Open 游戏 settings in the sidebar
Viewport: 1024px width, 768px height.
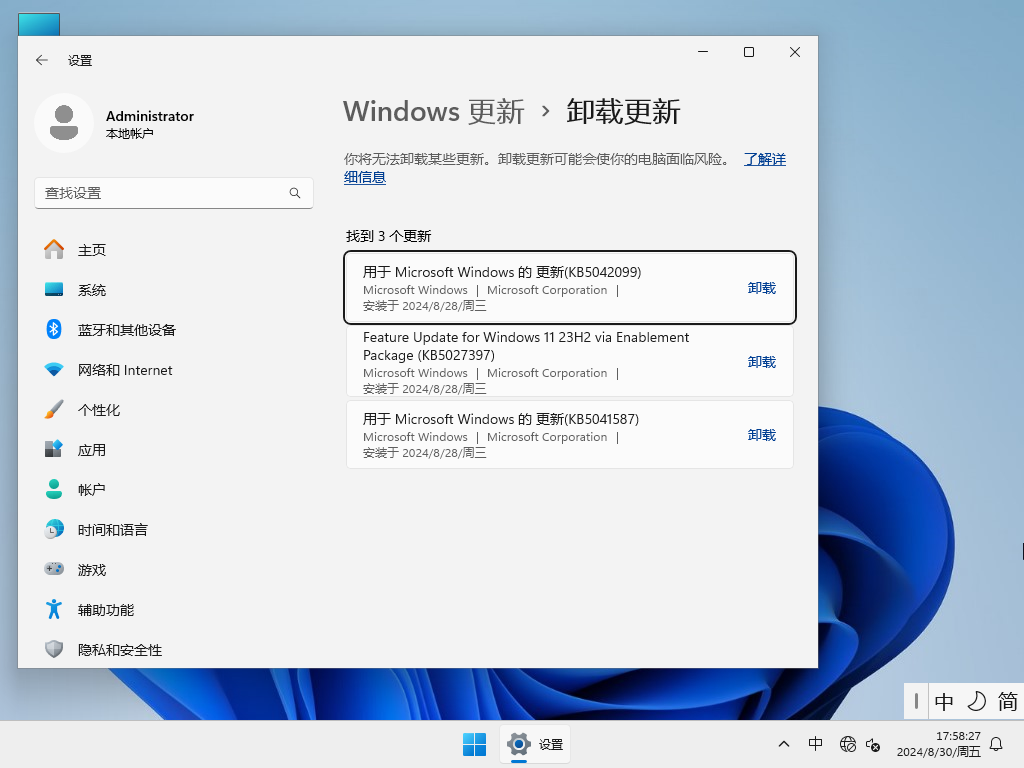click(92, 570)
